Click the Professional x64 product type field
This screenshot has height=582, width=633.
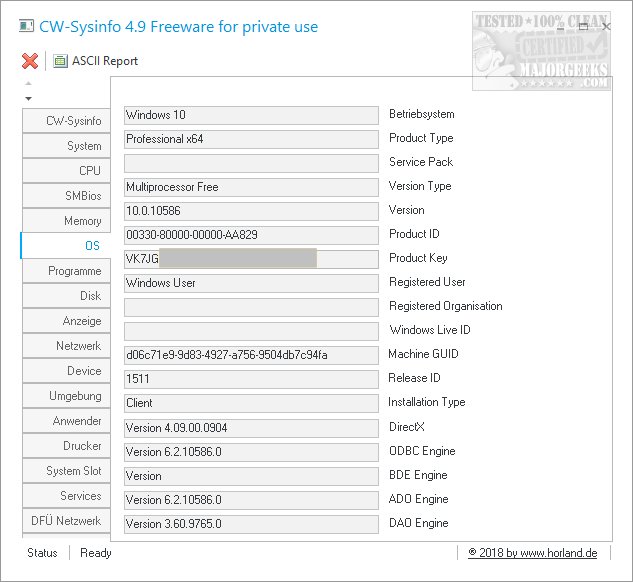coord(251,139)
